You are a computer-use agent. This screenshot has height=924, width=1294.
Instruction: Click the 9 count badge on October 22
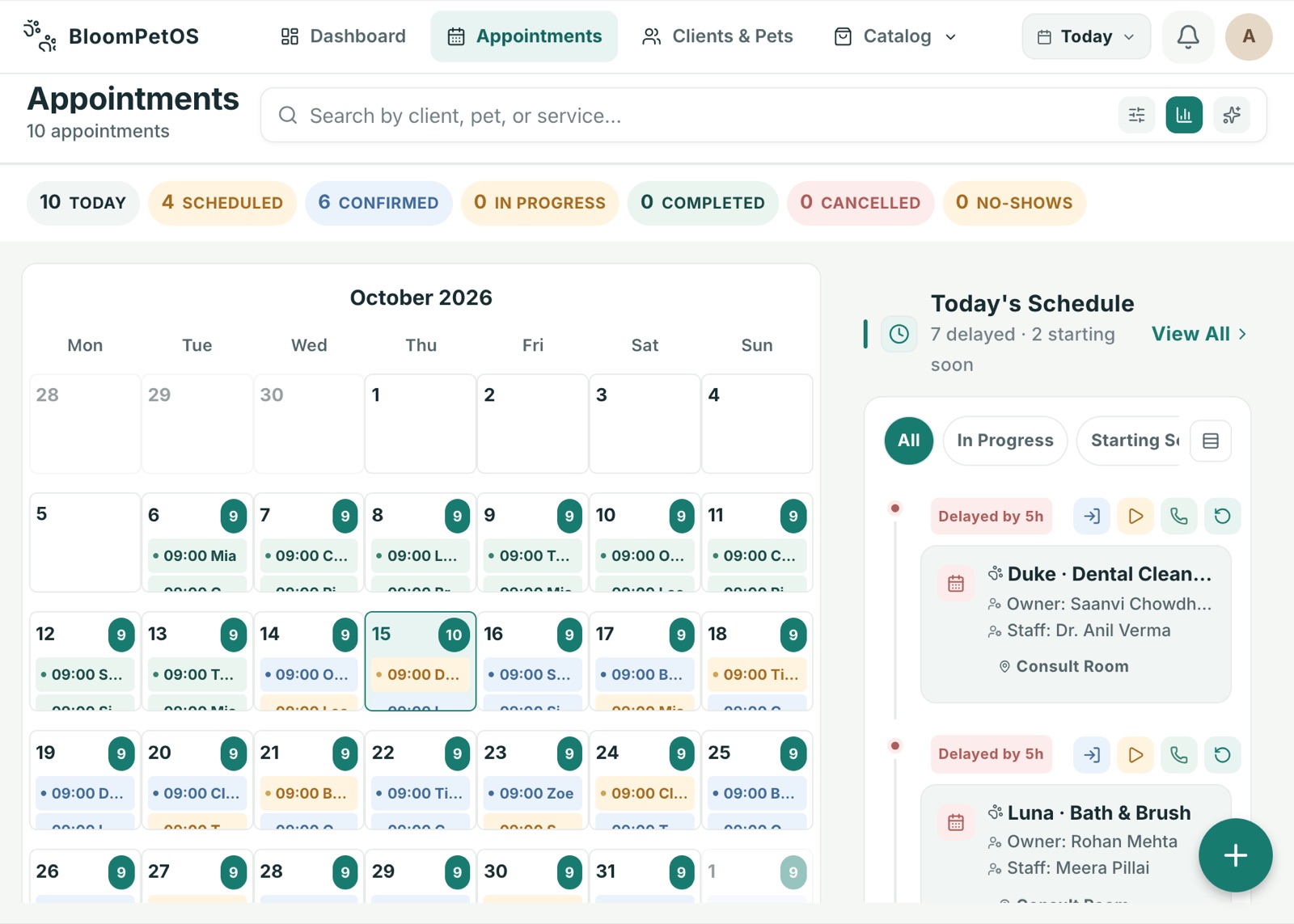[x=457, y=753]
